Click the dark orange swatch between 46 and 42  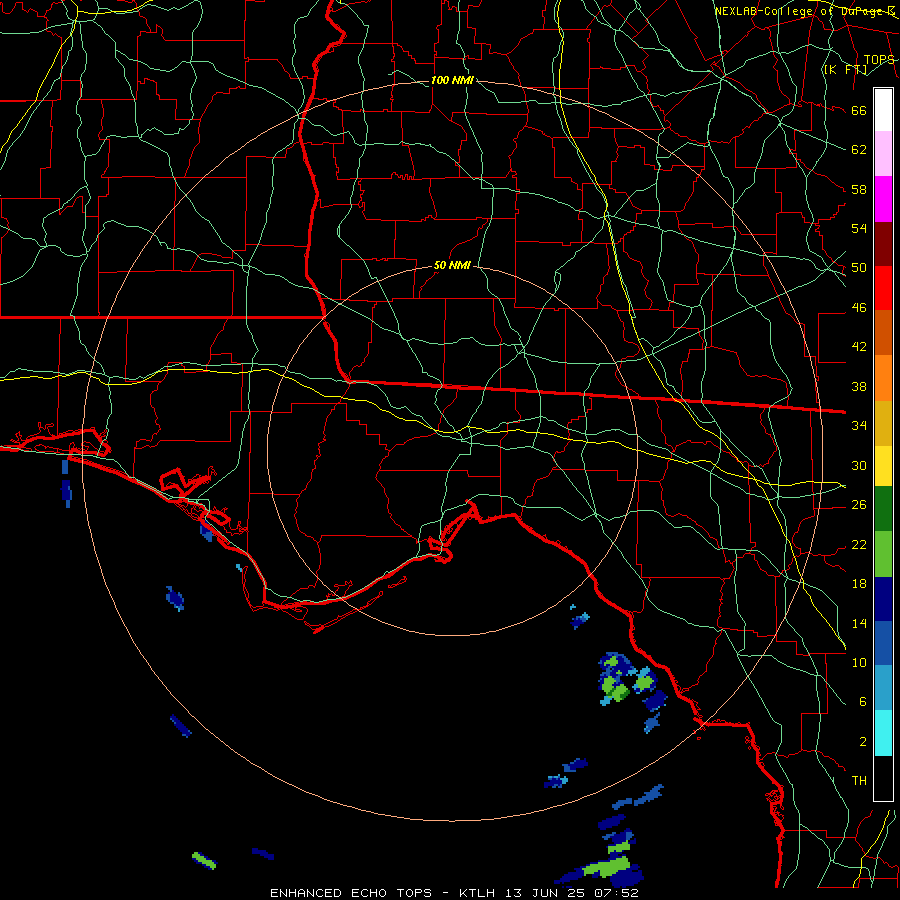883,332
